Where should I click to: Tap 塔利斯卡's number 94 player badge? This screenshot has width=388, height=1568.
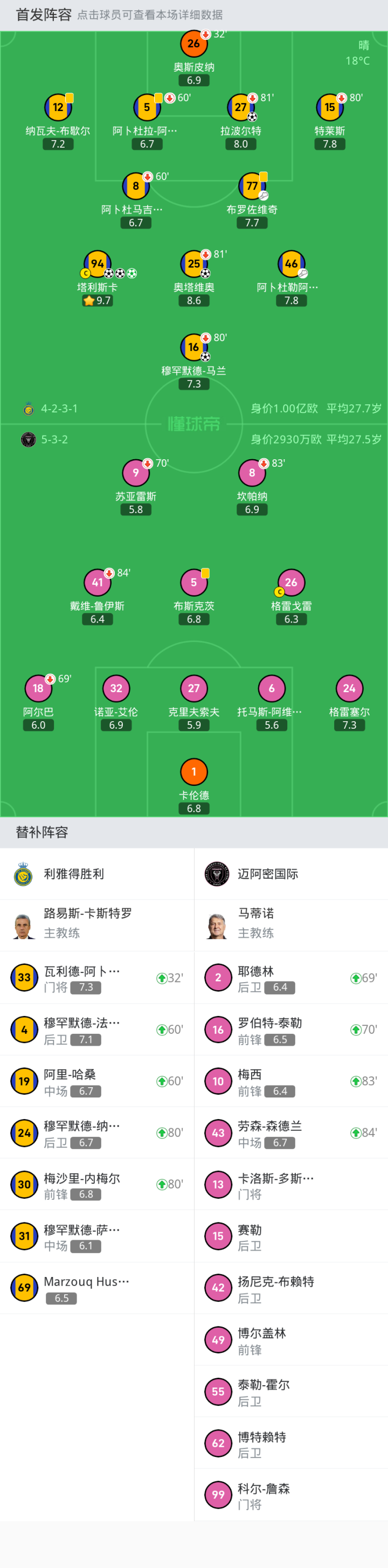98,264
